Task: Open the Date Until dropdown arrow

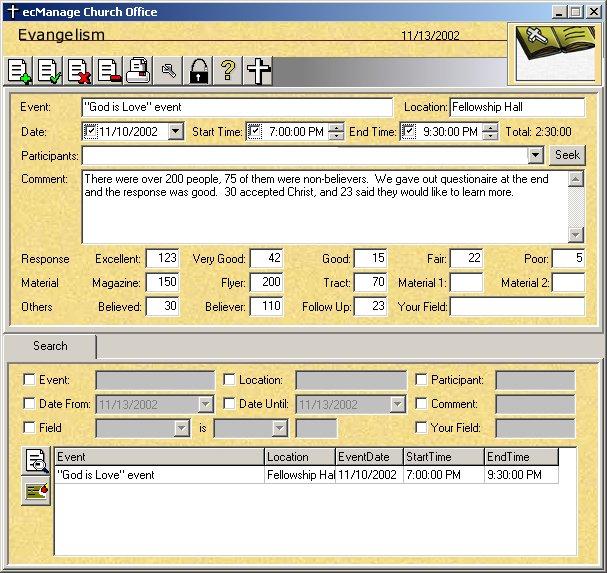Action: pos(397,404)
